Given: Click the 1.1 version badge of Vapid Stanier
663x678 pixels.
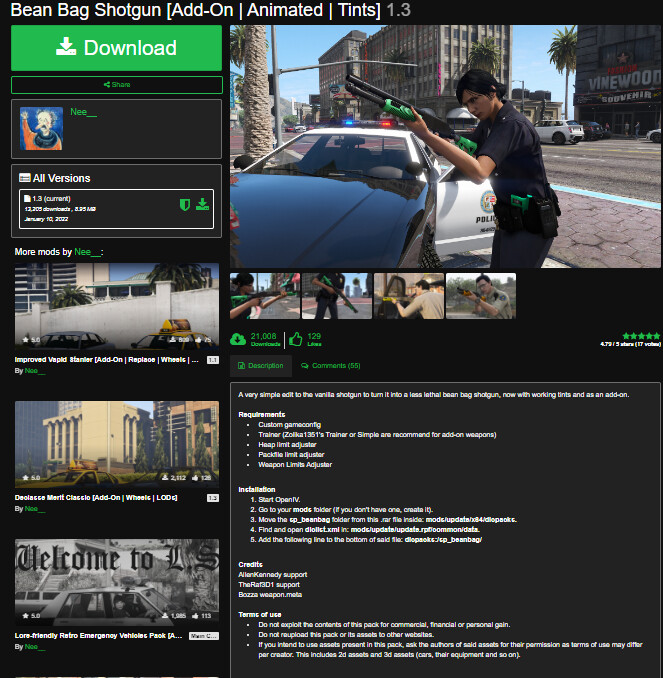Looking at the screenshot, I should pyautogui.click(x=213, y=360).
